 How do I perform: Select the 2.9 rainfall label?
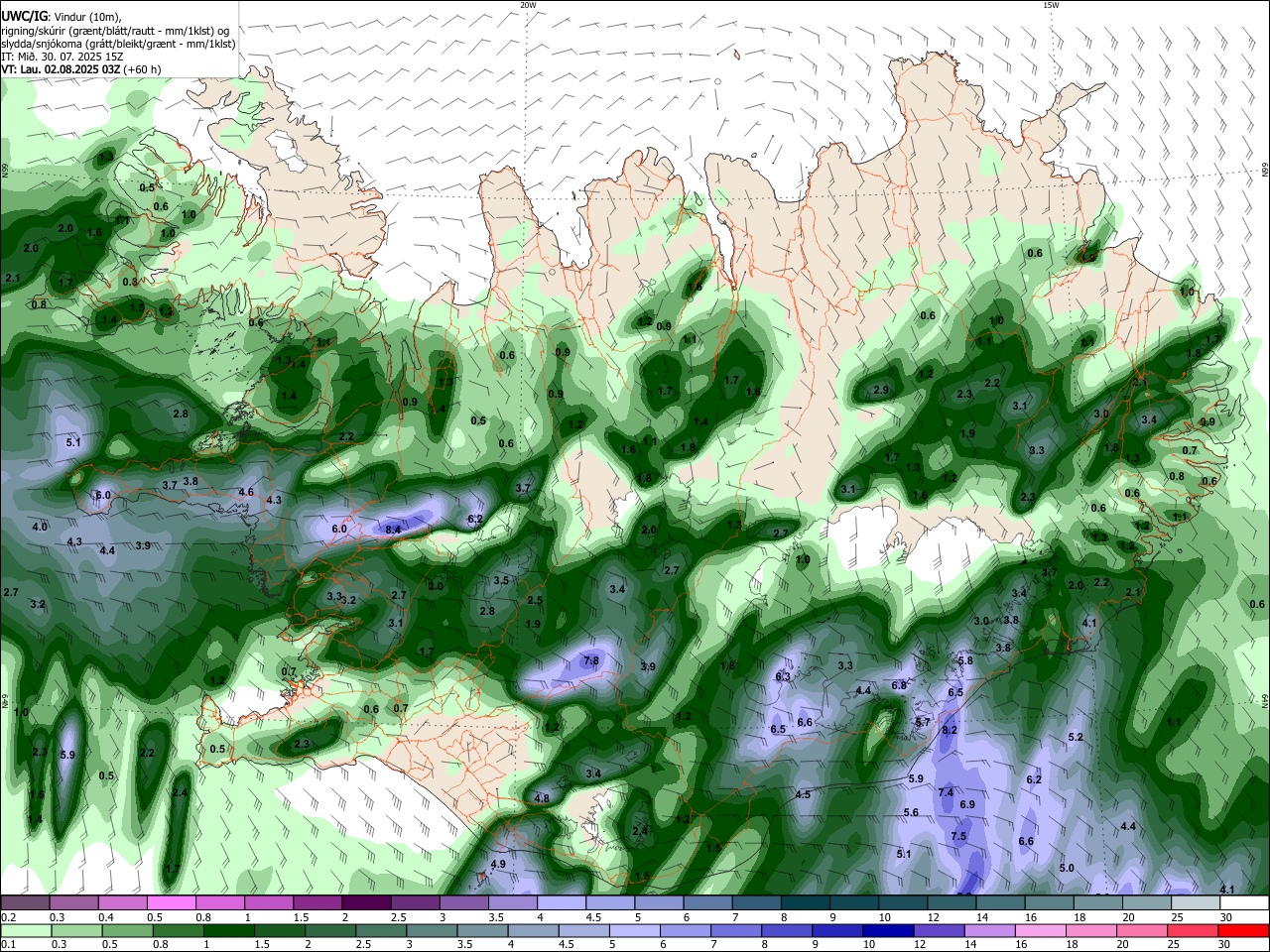click(881, 390)
